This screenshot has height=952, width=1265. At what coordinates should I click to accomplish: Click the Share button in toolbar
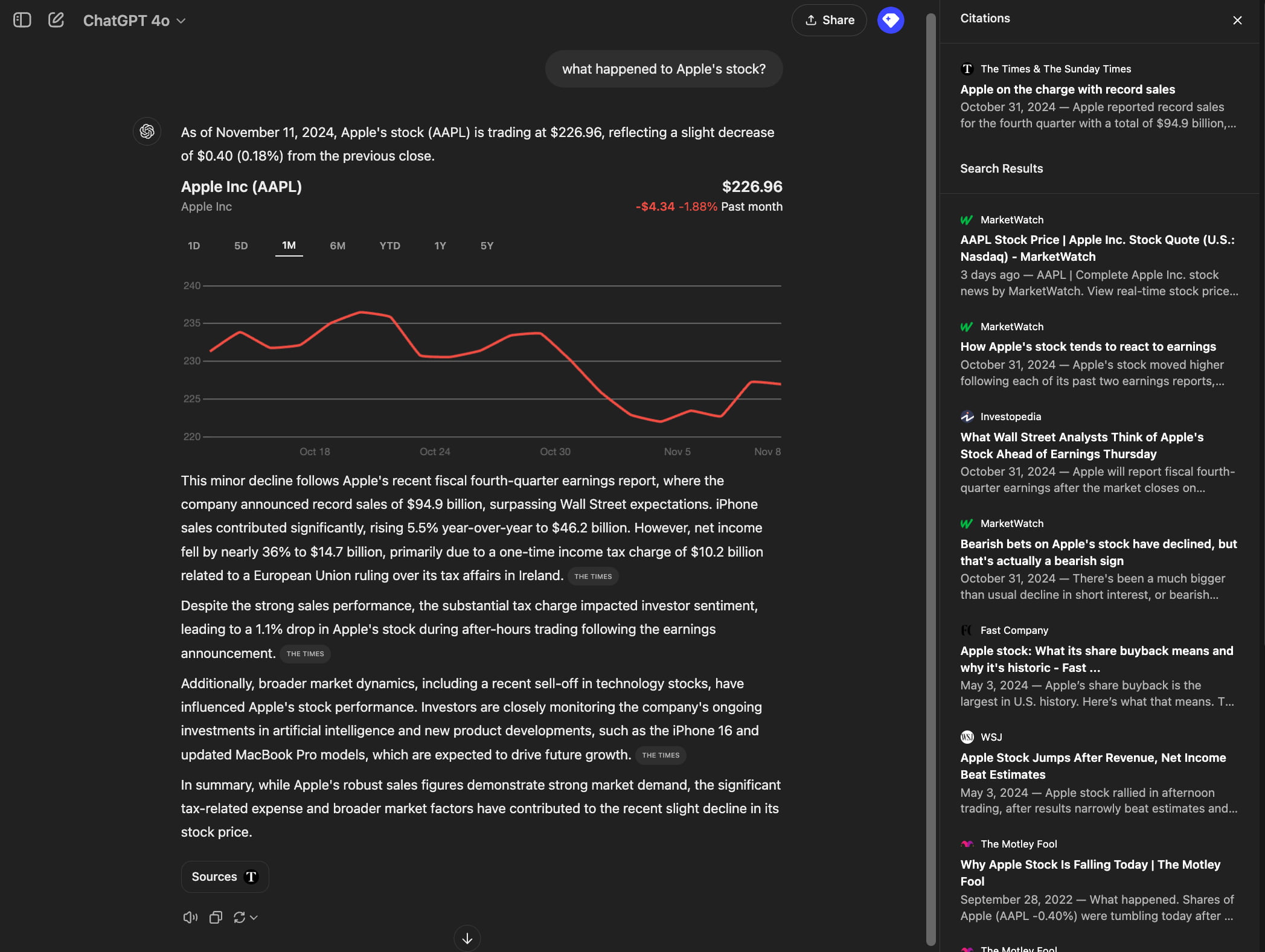(831, 20)
